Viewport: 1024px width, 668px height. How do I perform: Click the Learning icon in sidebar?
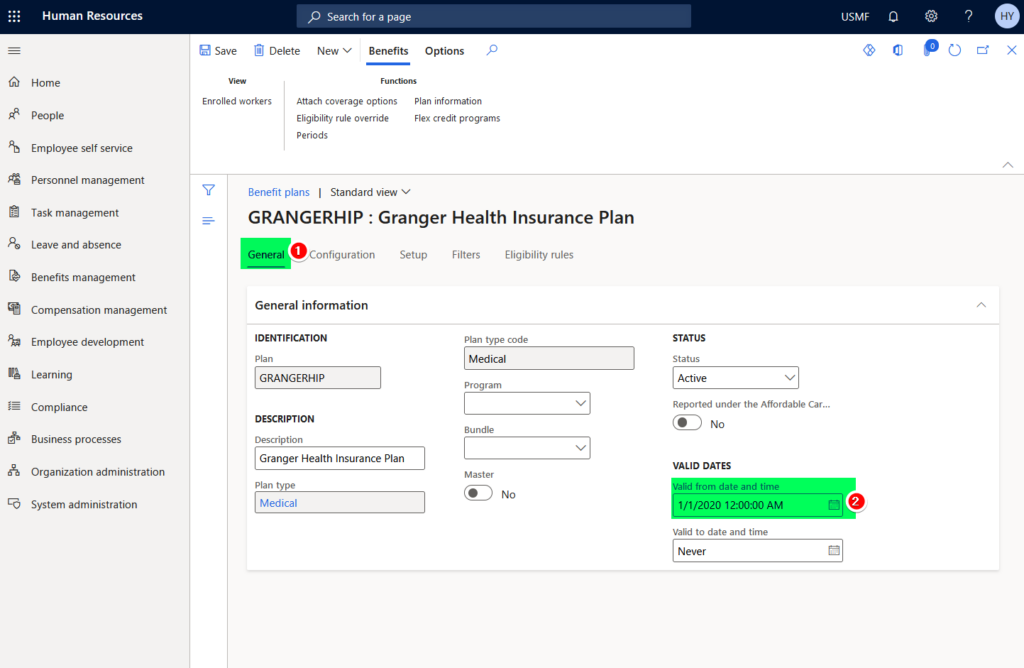pos(14,374)
